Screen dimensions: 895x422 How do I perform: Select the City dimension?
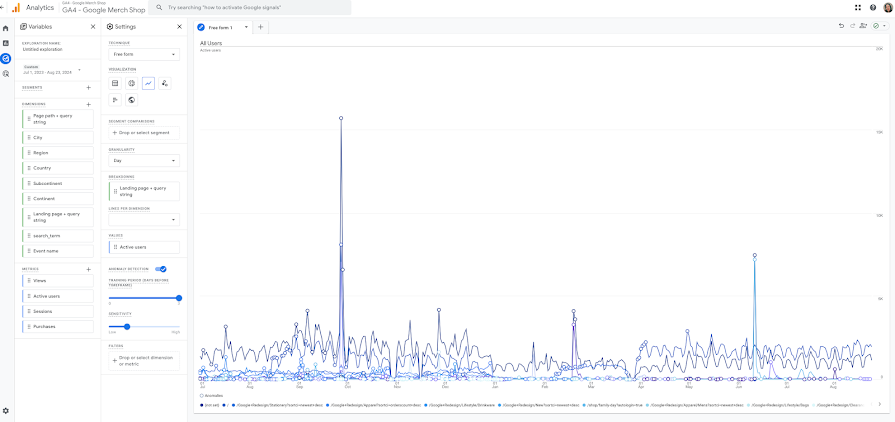[58, 138]
